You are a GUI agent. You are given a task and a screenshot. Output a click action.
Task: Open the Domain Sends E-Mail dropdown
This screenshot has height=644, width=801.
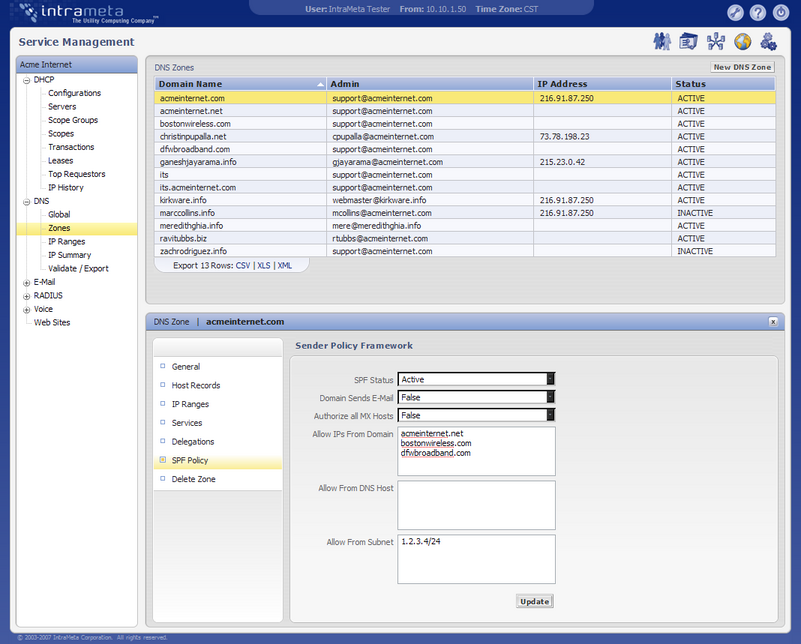point(476,397)
